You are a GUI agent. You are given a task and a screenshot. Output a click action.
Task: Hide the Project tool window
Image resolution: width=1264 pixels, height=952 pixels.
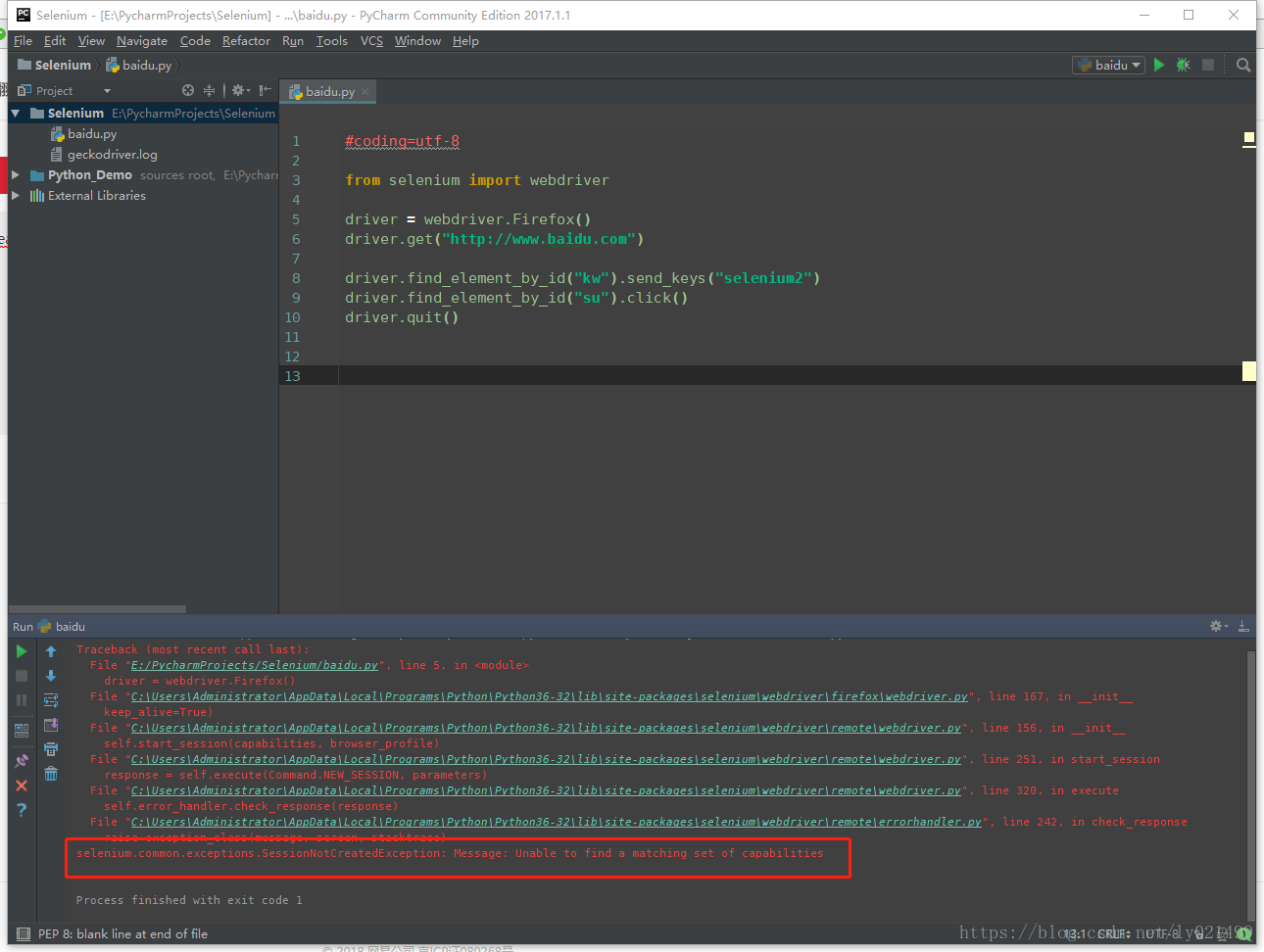pos(266,90)
